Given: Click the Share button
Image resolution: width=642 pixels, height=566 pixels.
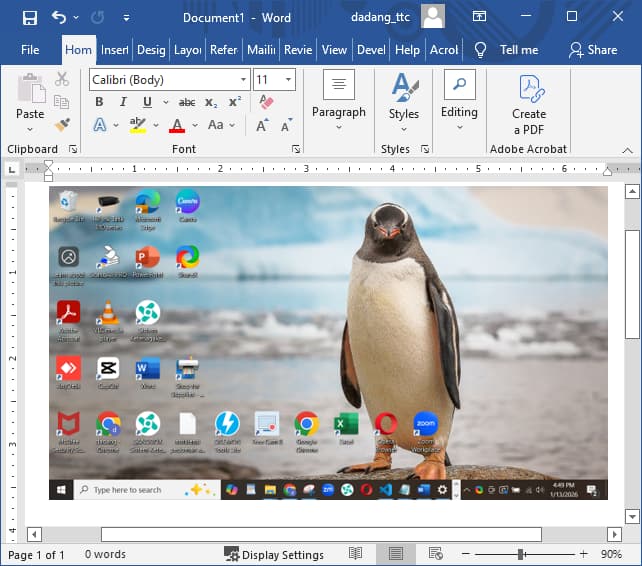Looking at the screenshot, I should tap(593, 49).
